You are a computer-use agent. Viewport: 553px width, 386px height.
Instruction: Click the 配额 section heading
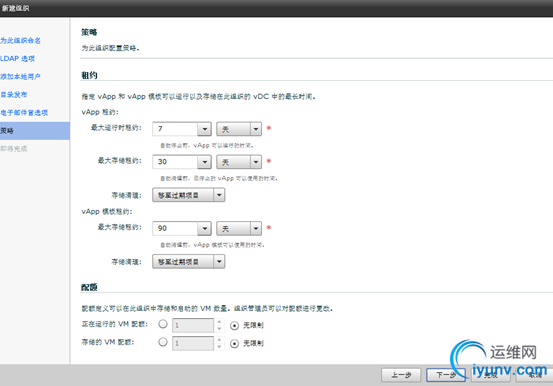click(x=89, y=287)
